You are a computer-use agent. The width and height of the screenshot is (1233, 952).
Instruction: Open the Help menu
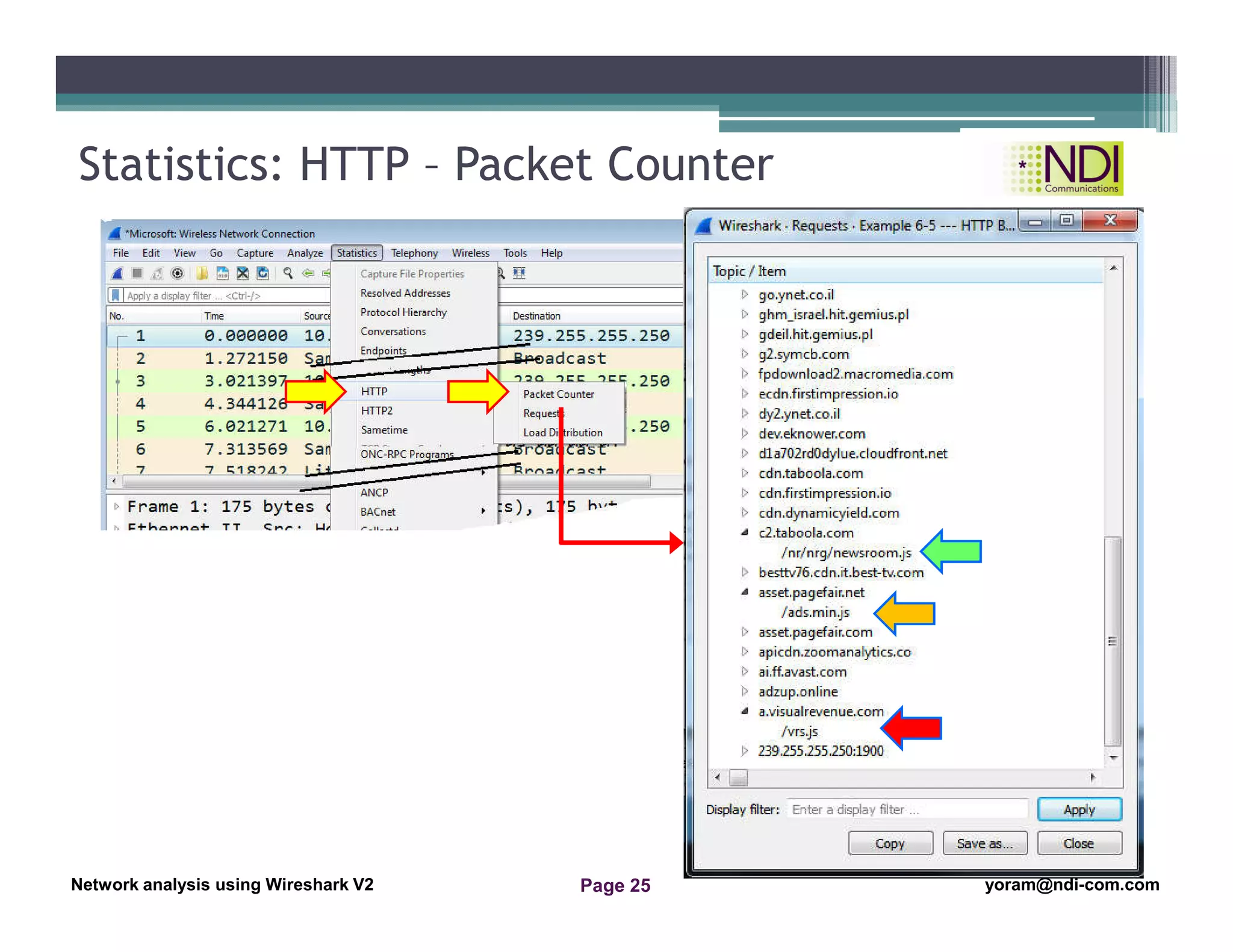tap(551, 253)
